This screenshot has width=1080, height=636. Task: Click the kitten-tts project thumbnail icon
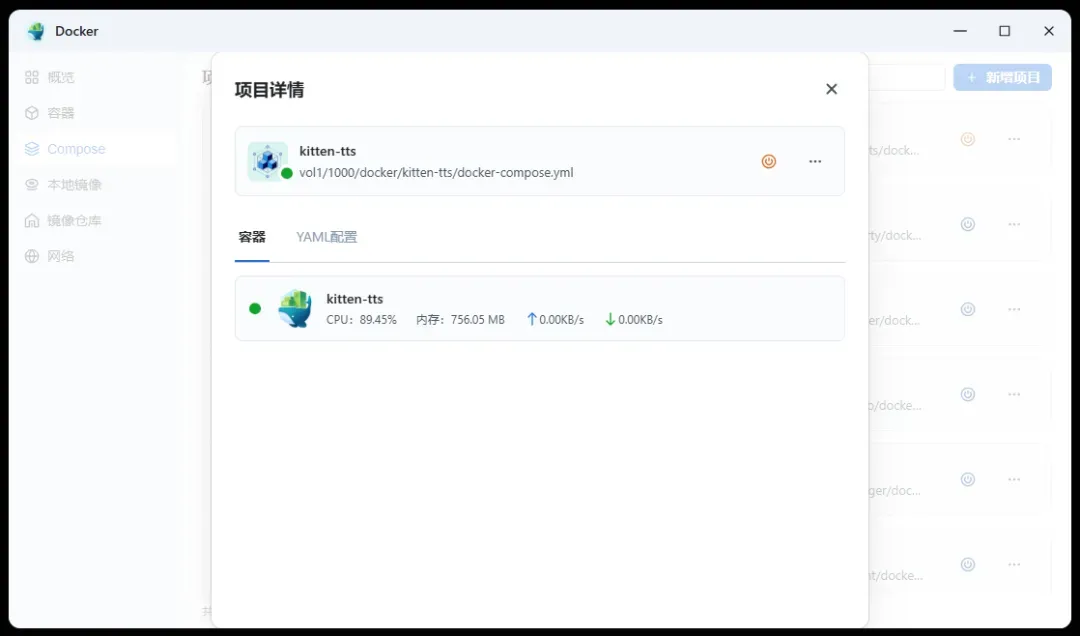click(x=267, y=161)
